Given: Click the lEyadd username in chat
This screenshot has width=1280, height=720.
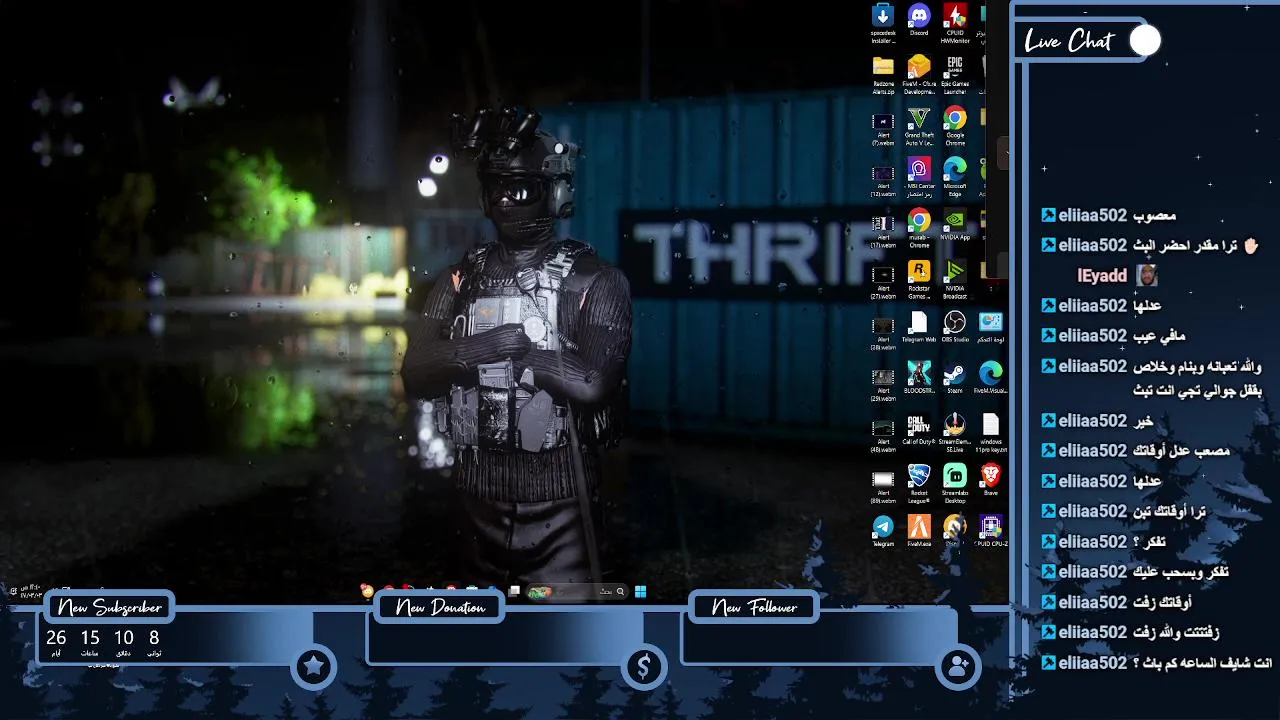Looking at the screenshot, I should pos(1102,275).
